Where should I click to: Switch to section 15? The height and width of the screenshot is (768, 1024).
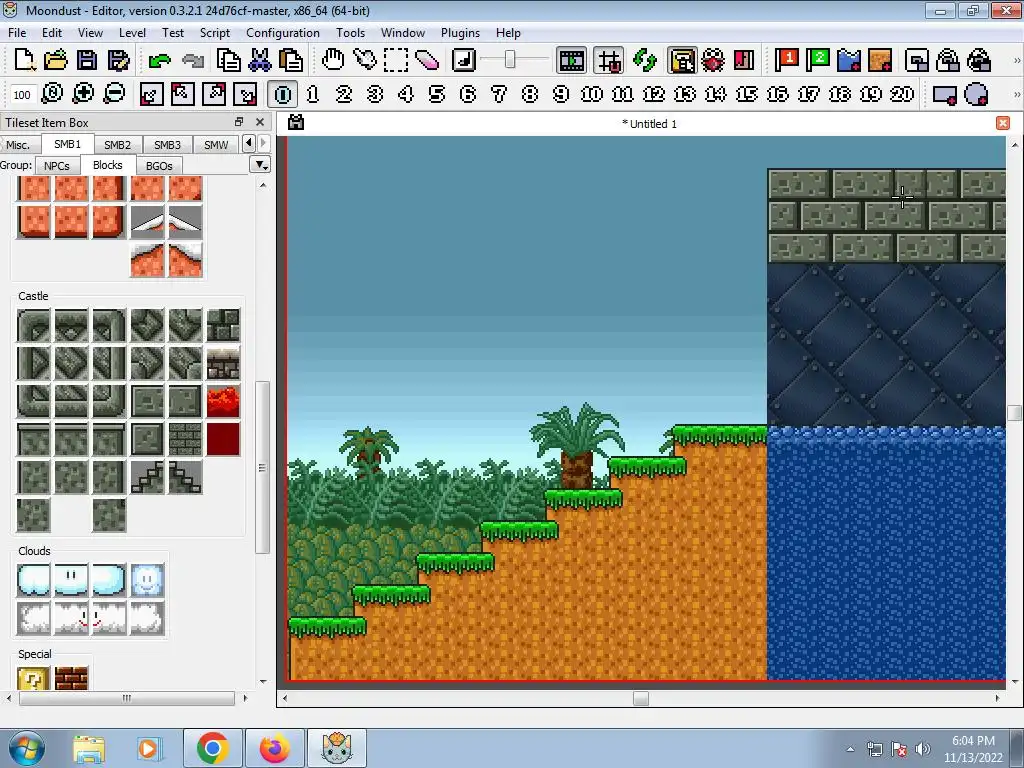point(746,94)
